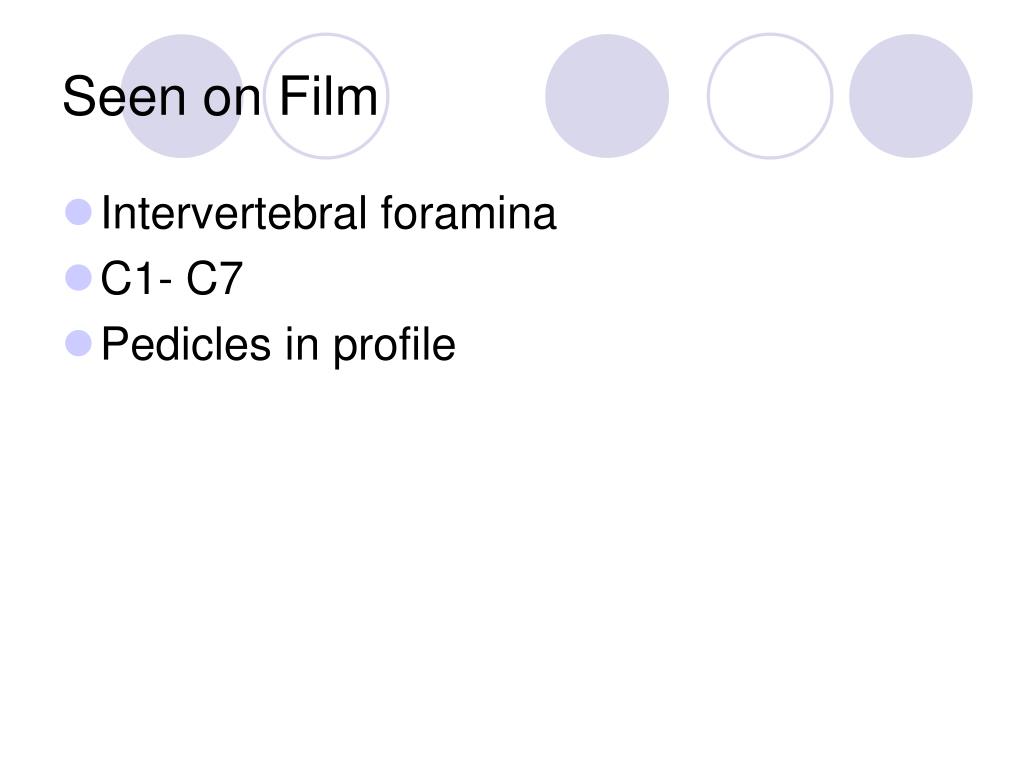This screenshot has width=1024, height=768.
Task: Click the text 'C1-' in the second bullet
Action: (x=136, y=279)
